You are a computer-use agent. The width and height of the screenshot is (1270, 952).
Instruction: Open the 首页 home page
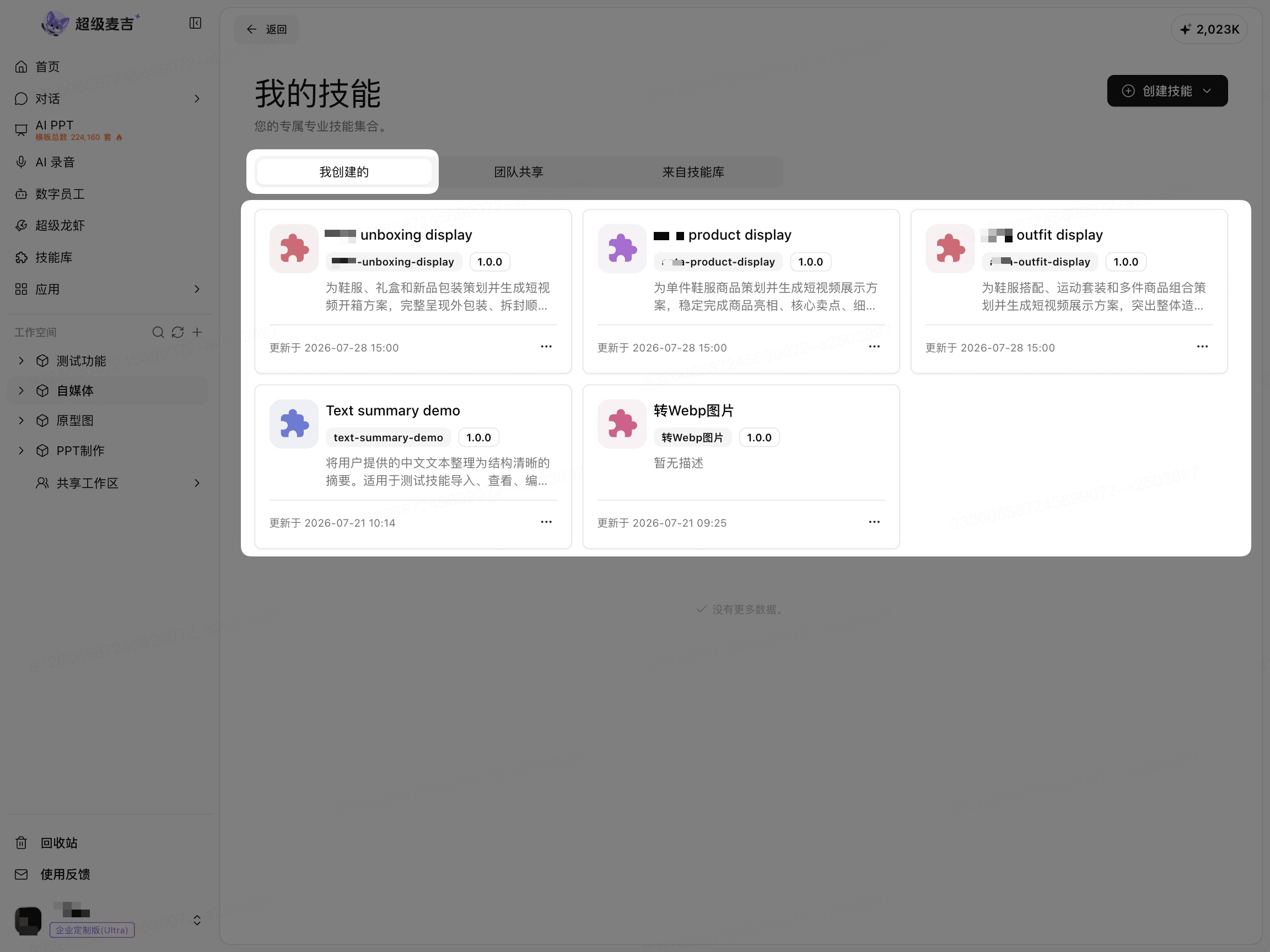click(109, 67)
